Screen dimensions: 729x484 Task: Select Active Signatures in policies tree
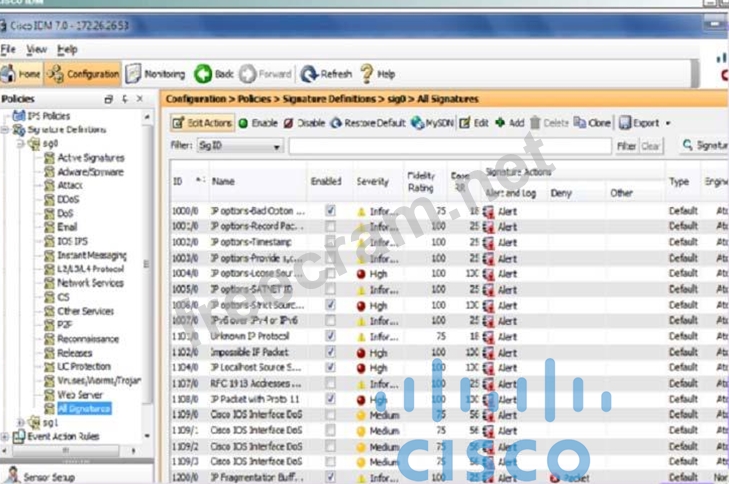click(x=90, y=158)
